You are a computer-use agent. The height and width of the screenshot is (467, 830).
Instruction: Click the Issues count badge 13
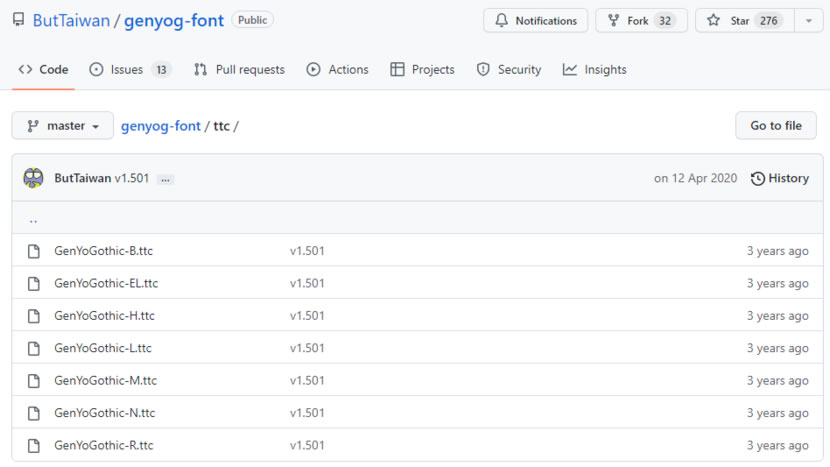(x=161, y=69)
